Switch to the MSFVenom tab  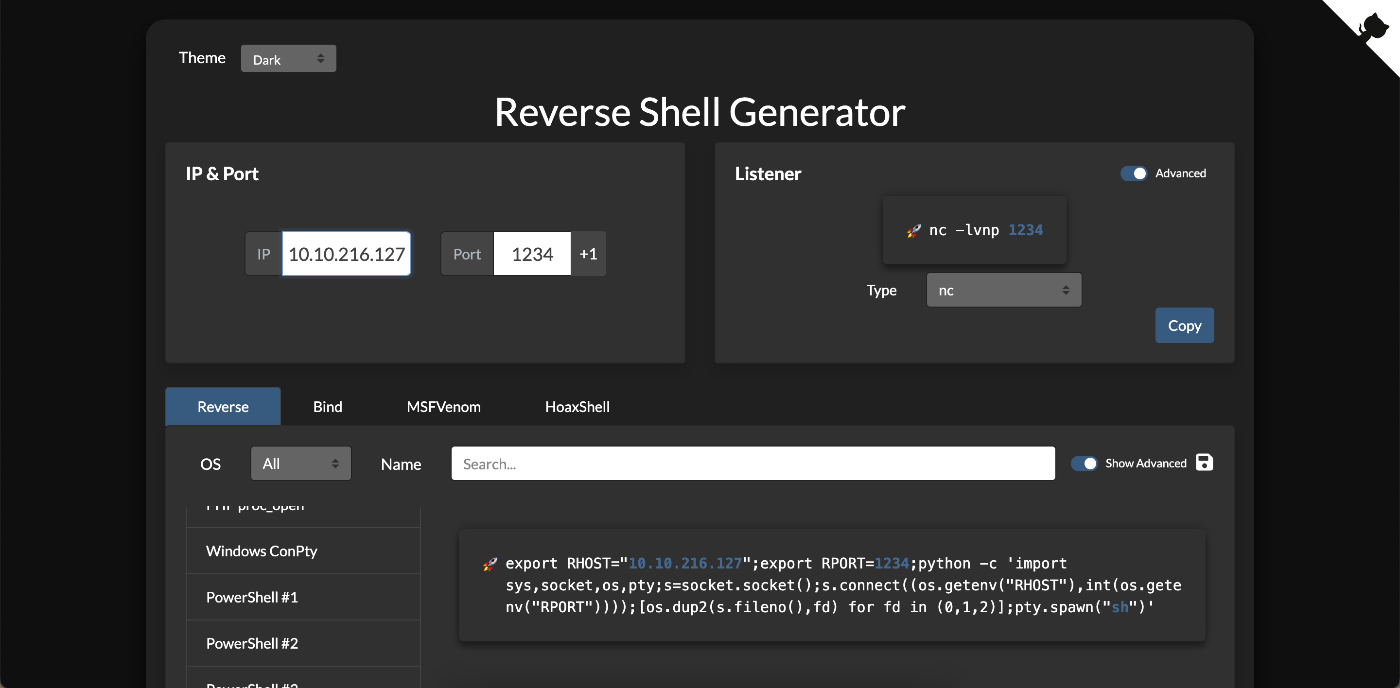[x=444, y=406]
